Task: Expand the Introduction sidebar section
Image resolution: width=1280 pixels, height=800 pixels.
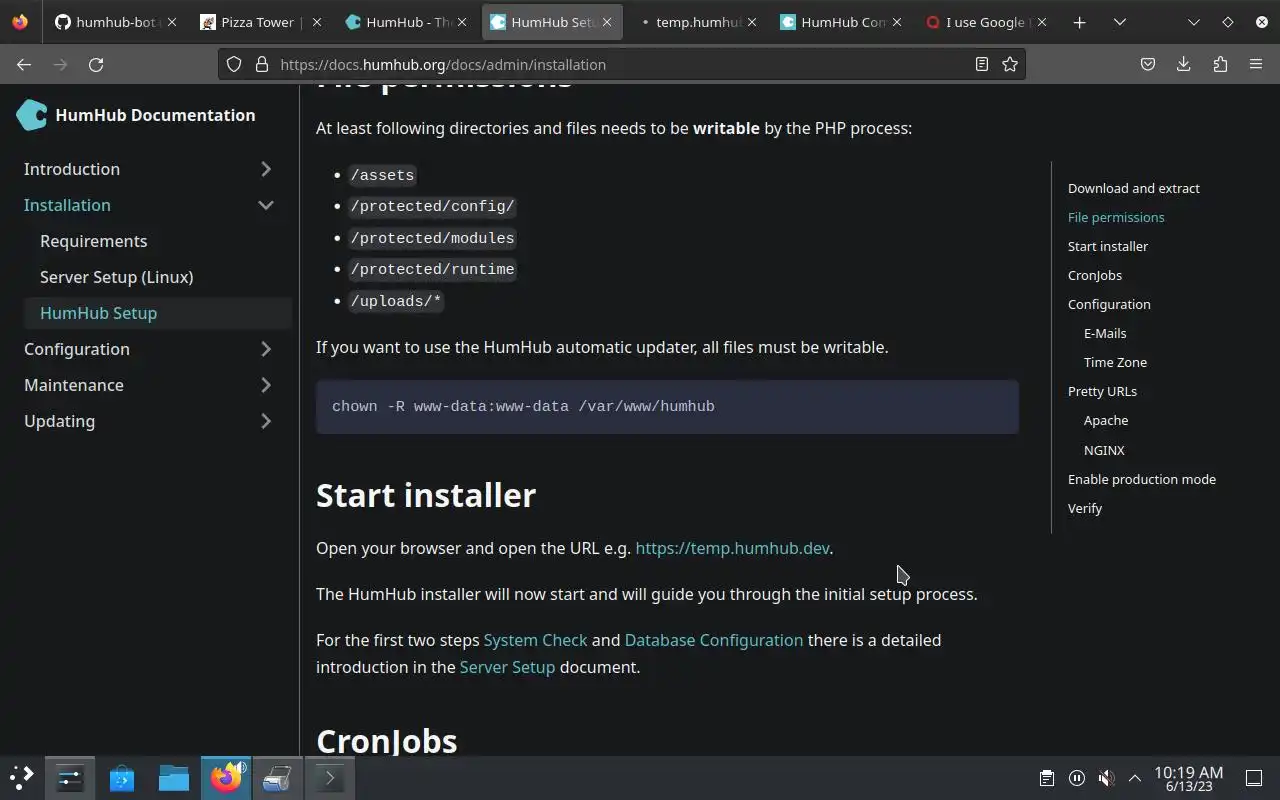Action: click(x=266, y=169)
